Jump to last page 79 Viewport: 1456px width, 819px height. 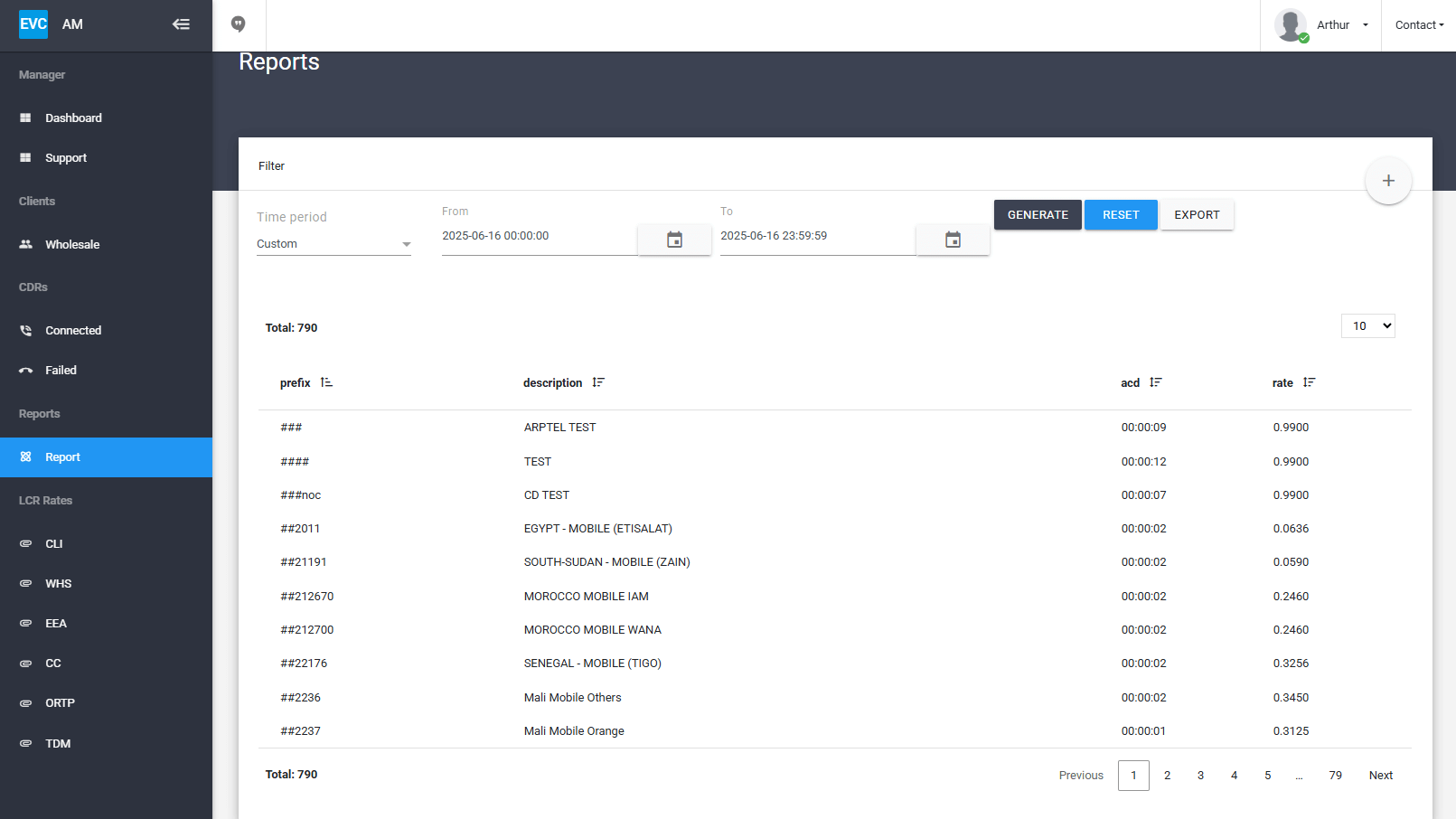click(1335, 776)
